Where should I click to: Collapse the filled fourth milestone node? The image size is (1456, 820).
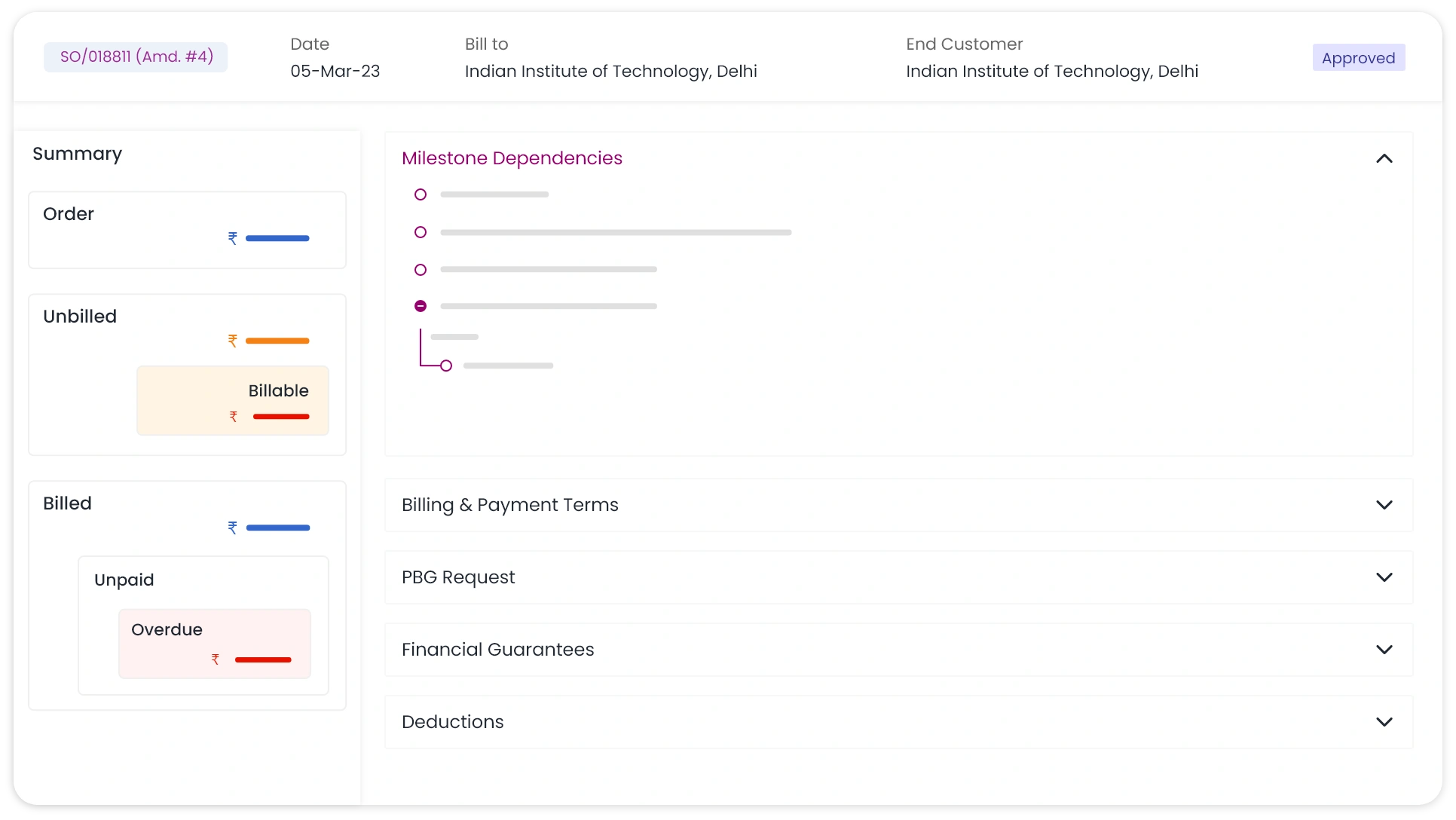coord(421,306)
